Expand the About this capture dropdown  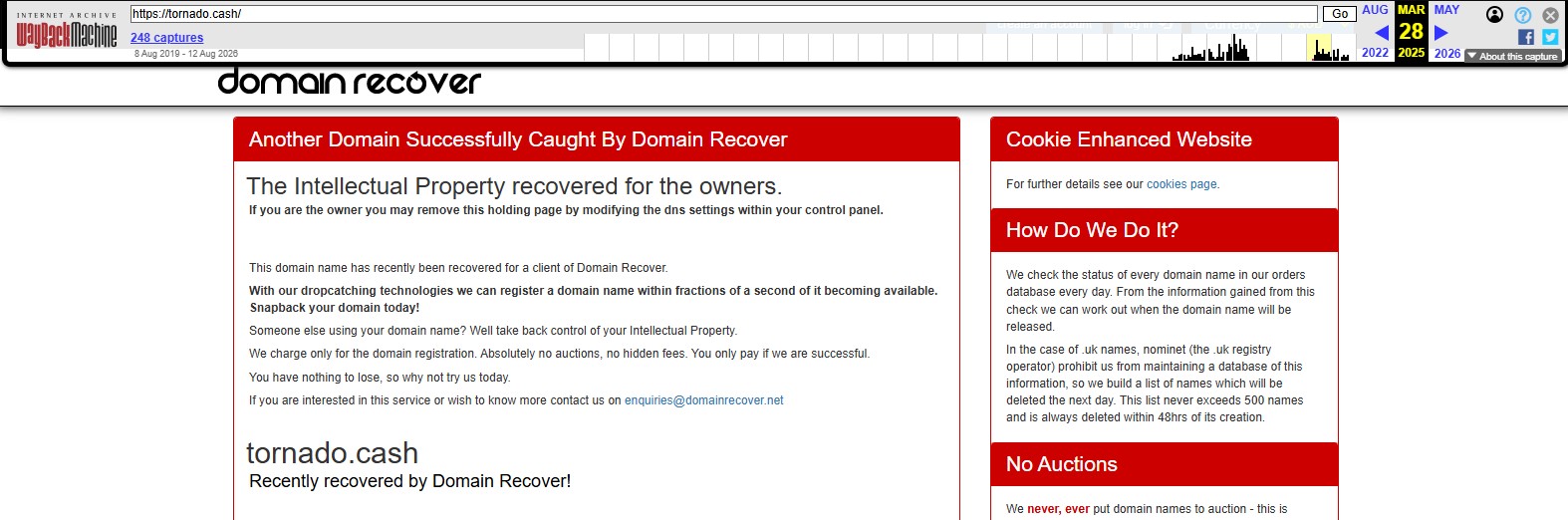(x=1512, y=56)
